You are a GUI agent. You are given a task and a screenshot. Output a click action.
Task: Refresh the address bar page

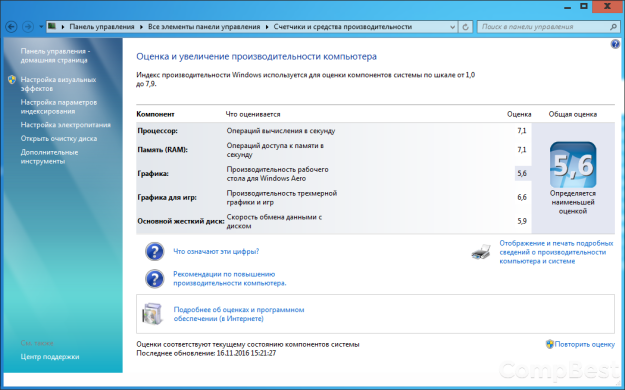[x=465, y=27]
